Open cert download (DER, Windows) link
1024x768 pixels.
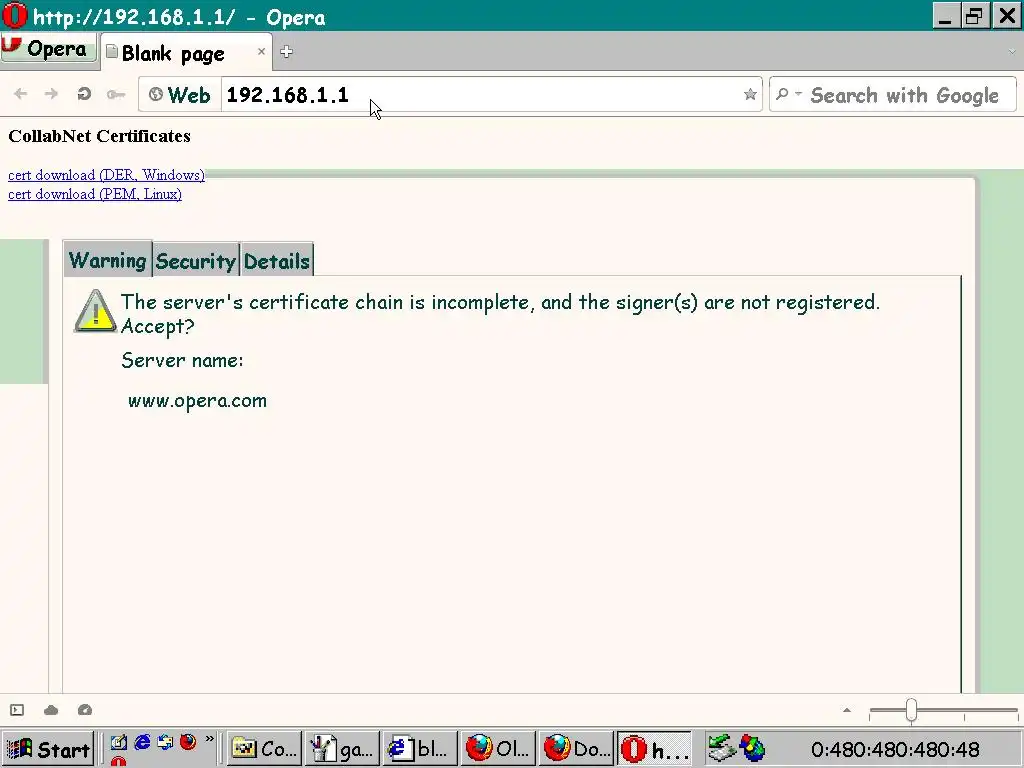coord(106,175)
